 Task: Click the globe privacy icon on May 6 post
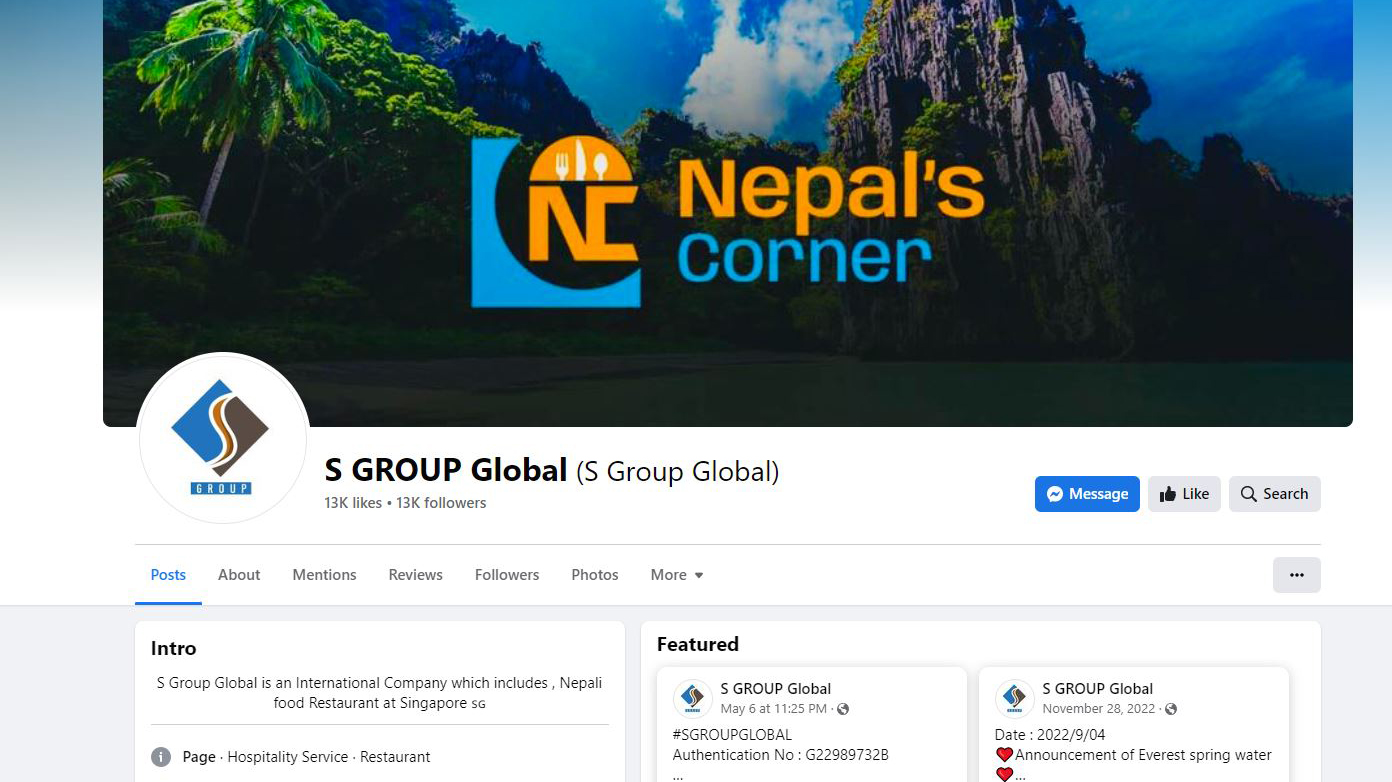843,709
